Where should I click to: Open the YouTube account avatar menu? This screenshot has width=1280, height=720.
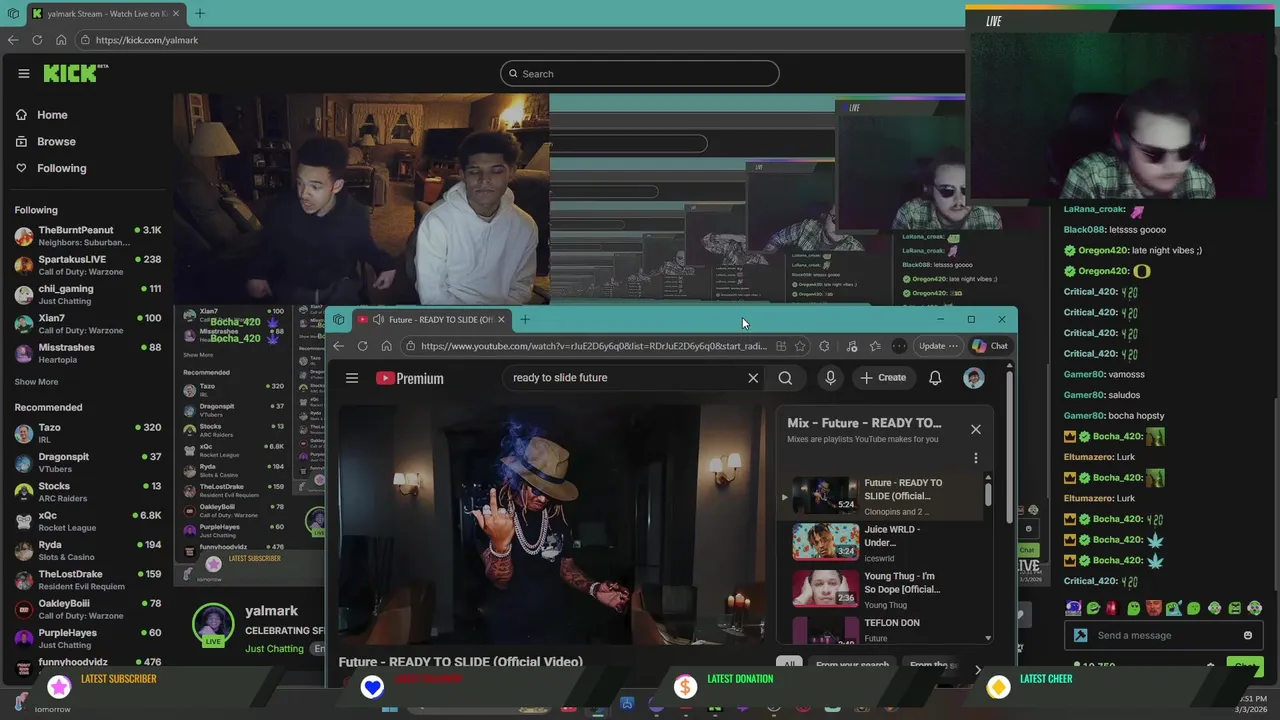974,378
